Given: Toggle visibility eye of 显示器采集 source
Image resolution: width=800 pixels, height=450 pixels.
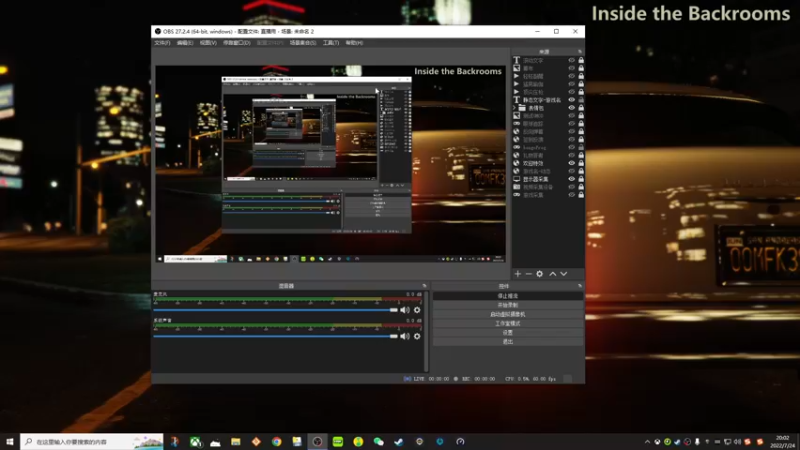Looking at the screenshot, I should tap(571, 179).
